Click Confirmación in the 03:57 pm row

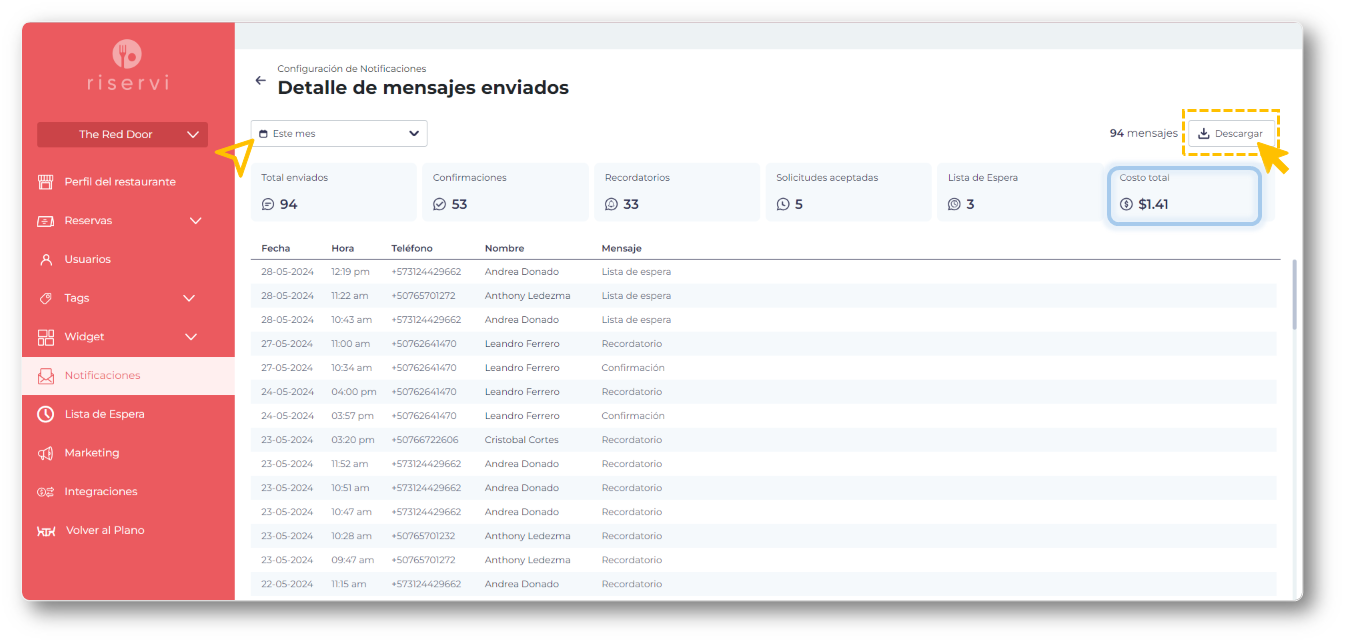click(633, 416)
